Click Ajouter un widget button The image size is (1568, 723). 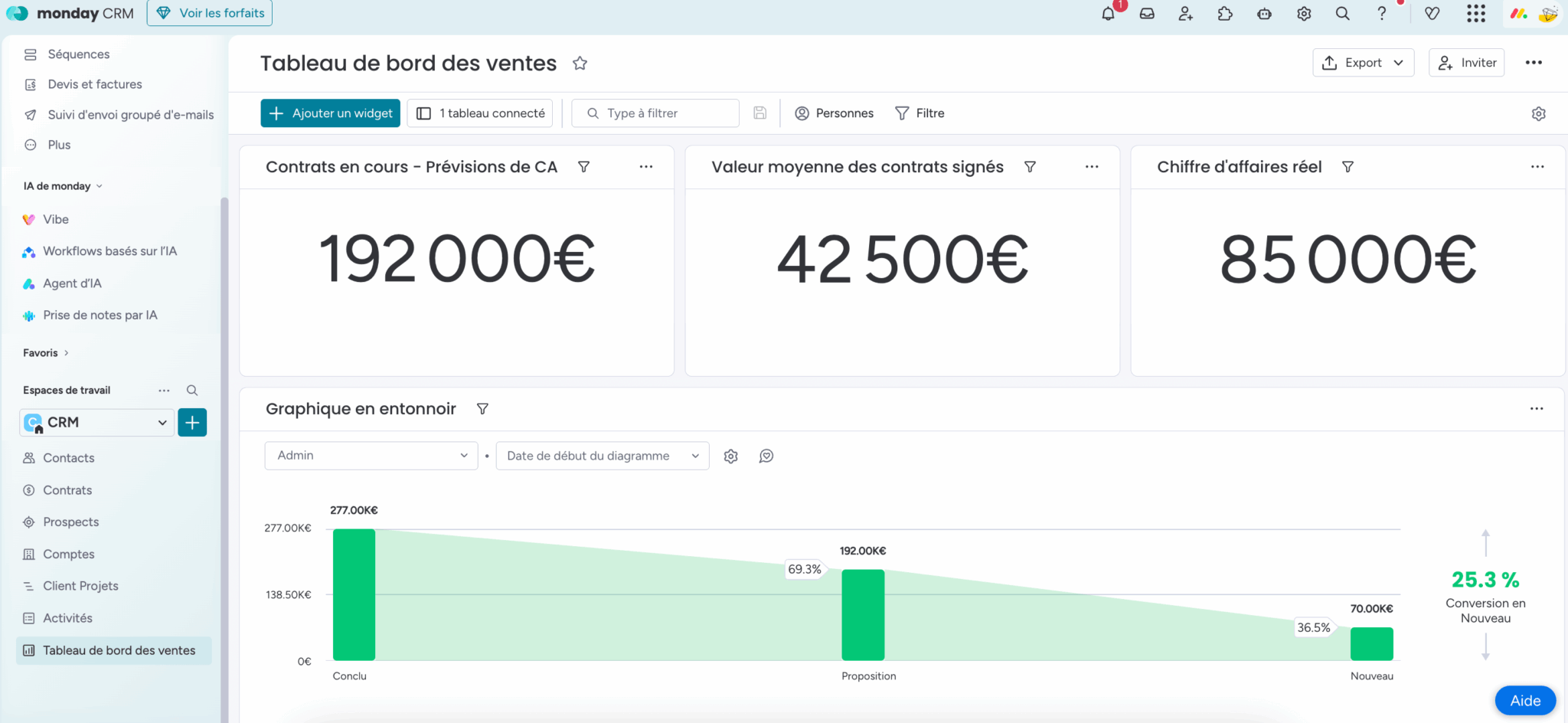pos(330,113)
